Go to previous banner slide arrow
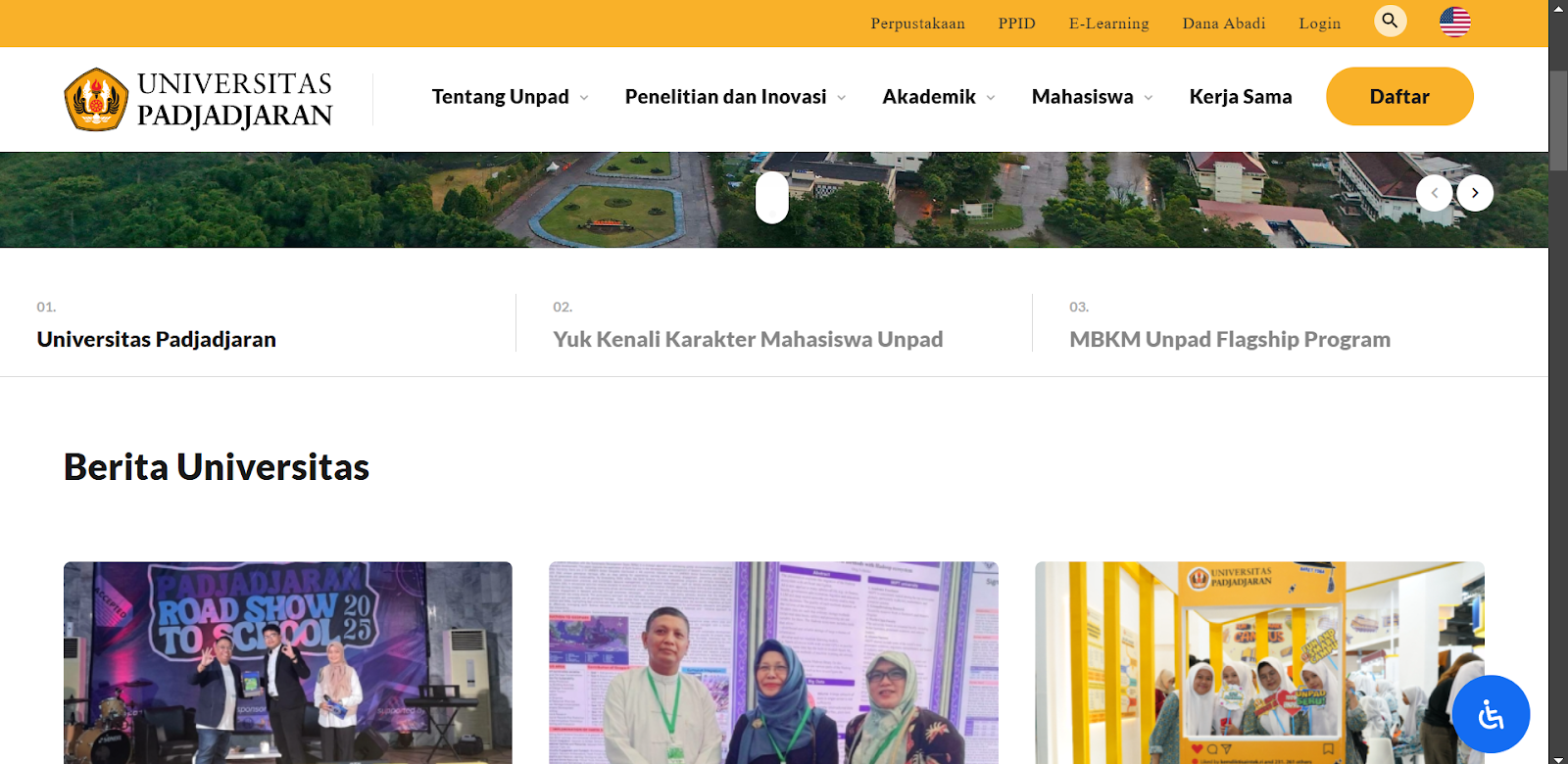The width and height of the screenshot is (1568, 764). point(1435,193)
